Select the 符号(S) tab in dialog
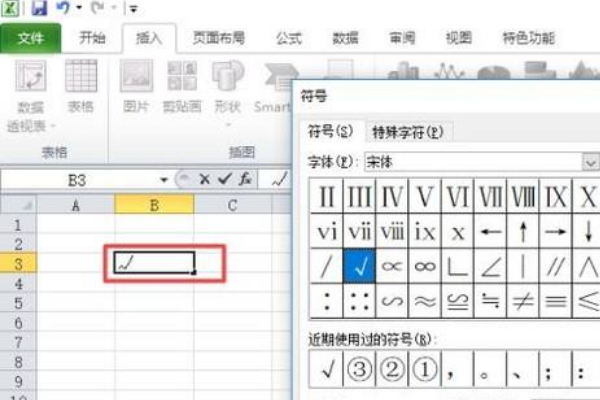This screenshot has width=600, height=400. (330, 132)
